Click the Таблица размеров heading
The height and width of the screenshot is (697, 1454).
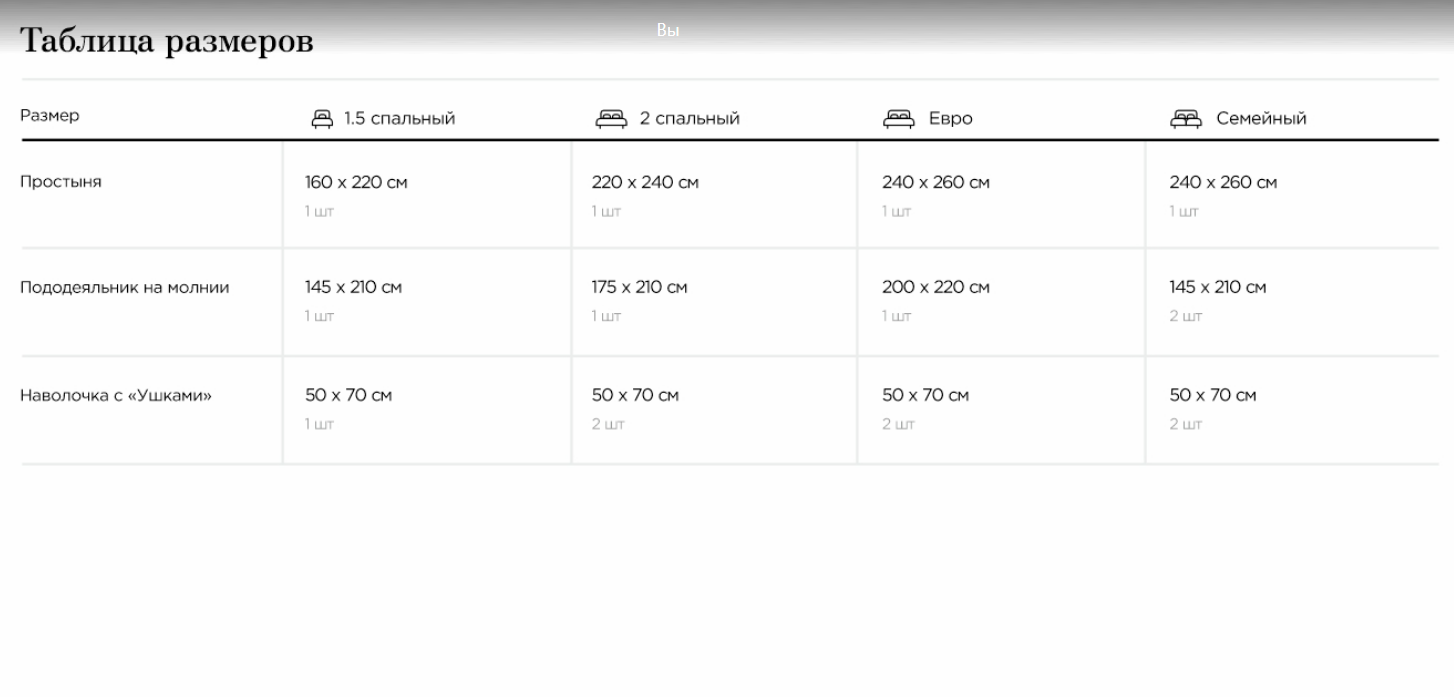click(167, 42)
